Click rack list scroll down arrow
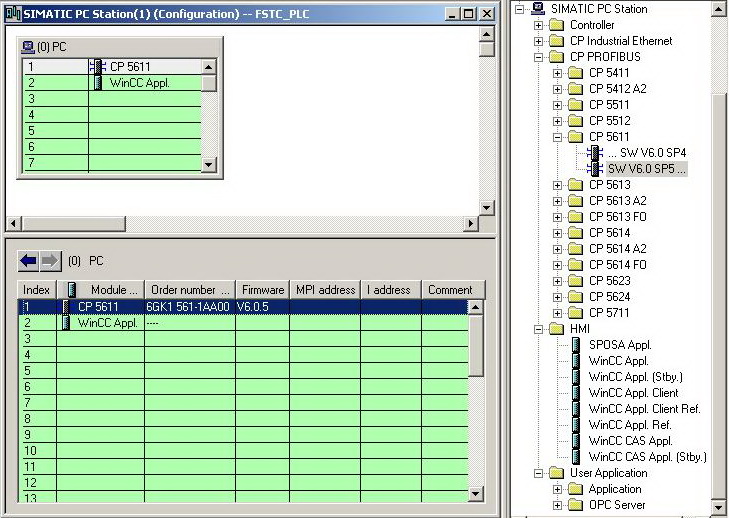The image size is (729, 518). (209, 164)
